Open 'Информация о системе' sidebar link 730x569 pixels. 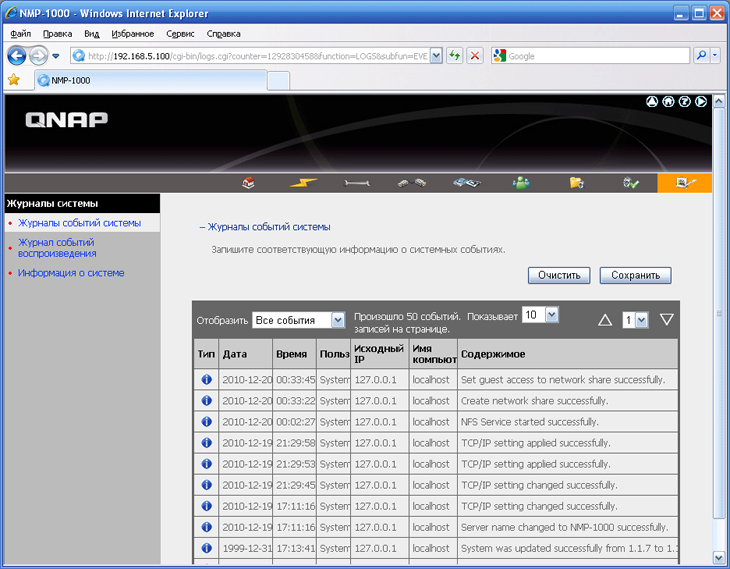coord(71,273)
